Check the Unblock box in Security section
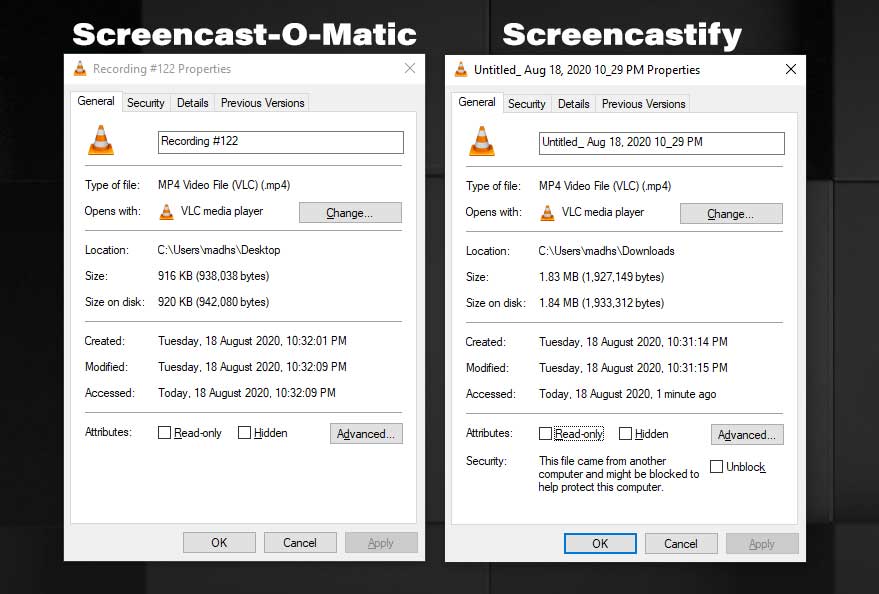 pos(716,466)
